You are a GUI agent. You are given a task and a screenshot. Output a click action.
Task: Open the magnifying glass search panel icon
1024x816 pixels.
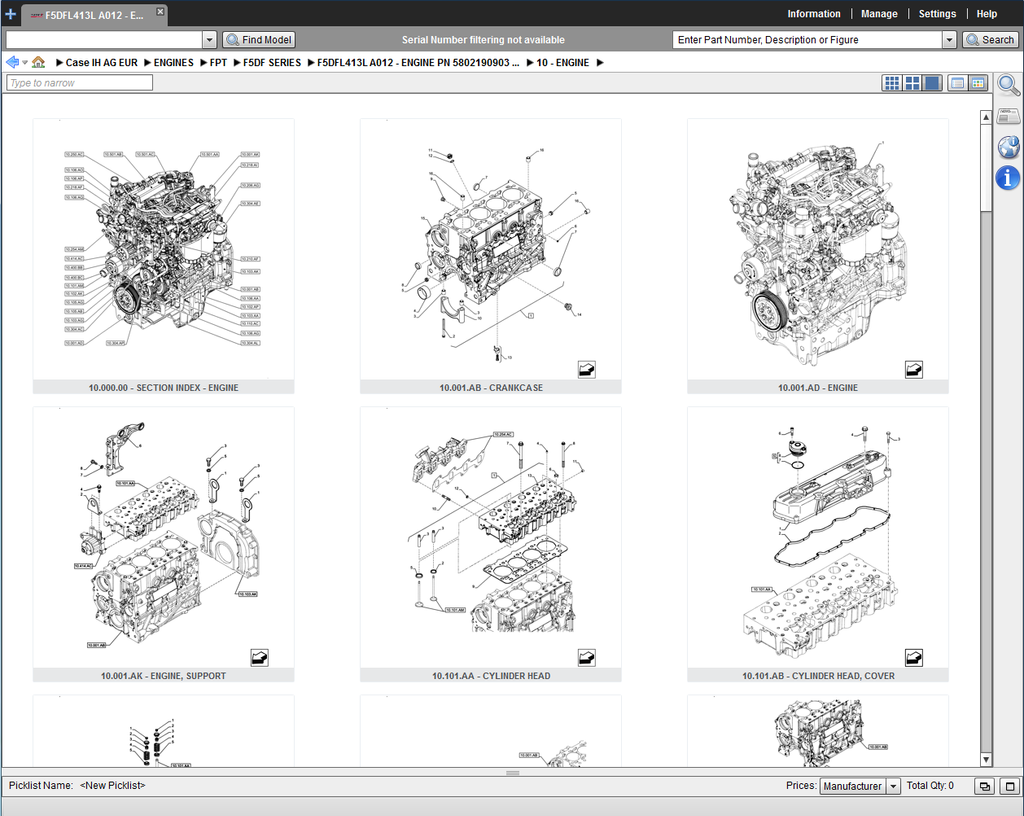(x=1008, y=85)
